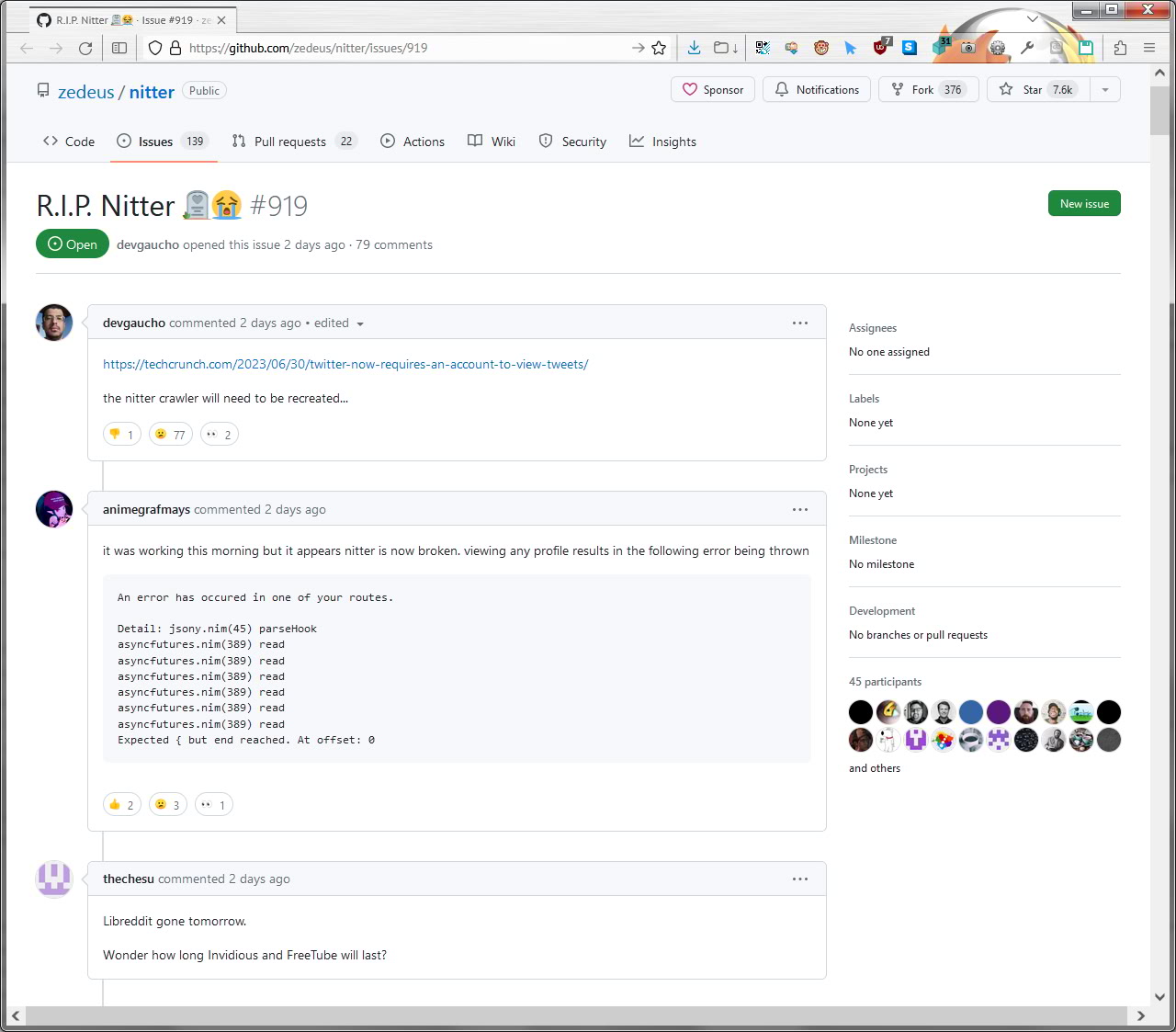The height and width of the screenshot is (1032, 1176).
Task: Open the TechCrunch article link
Action: point(345,364)
